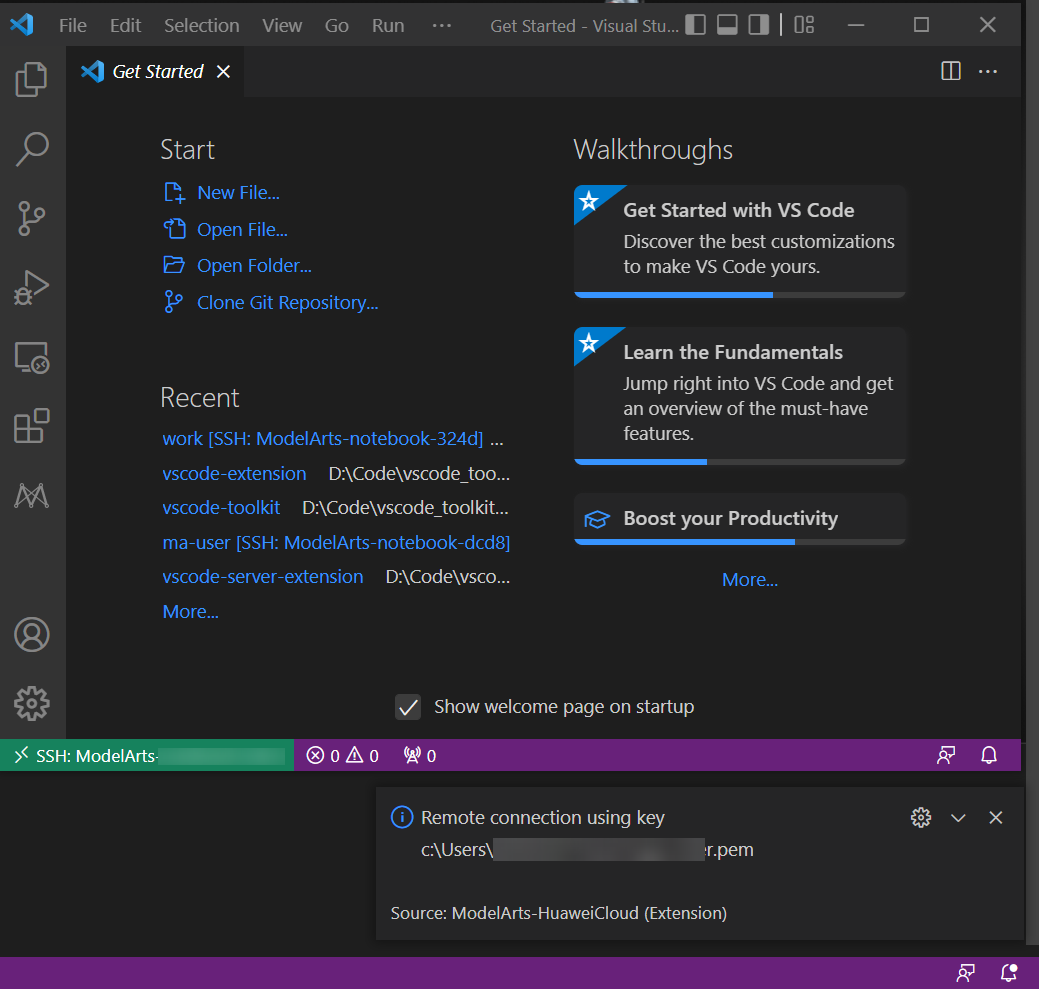Image resolution: width=1039 pixels, height=989 pixels.
Task: Open the Run menu
Action: pyautogui.click(x=388, y=25)
